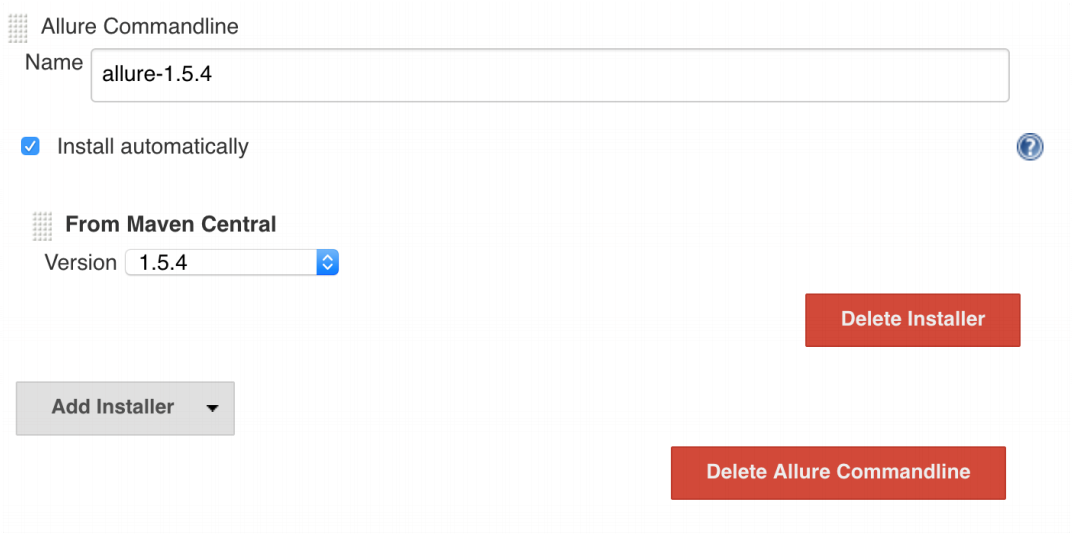This screenshot has height=537, width=1072.
Task: Click the Add Installer button label
Action: click(113, 407)
